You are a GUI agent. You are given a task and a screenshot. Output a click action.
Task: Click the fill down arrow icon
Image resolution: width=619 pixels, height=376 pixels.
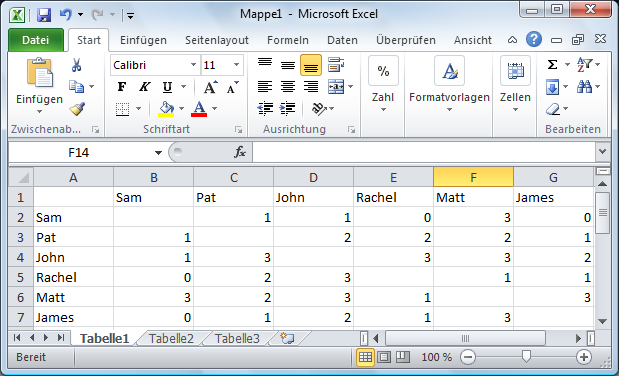click(x=553, y=87)
